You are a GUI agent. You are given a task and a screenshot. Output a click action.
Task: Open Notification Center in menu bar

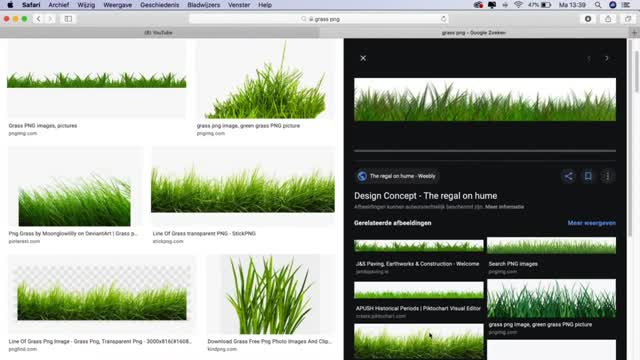pyautogui.click(x=626, y=5)
